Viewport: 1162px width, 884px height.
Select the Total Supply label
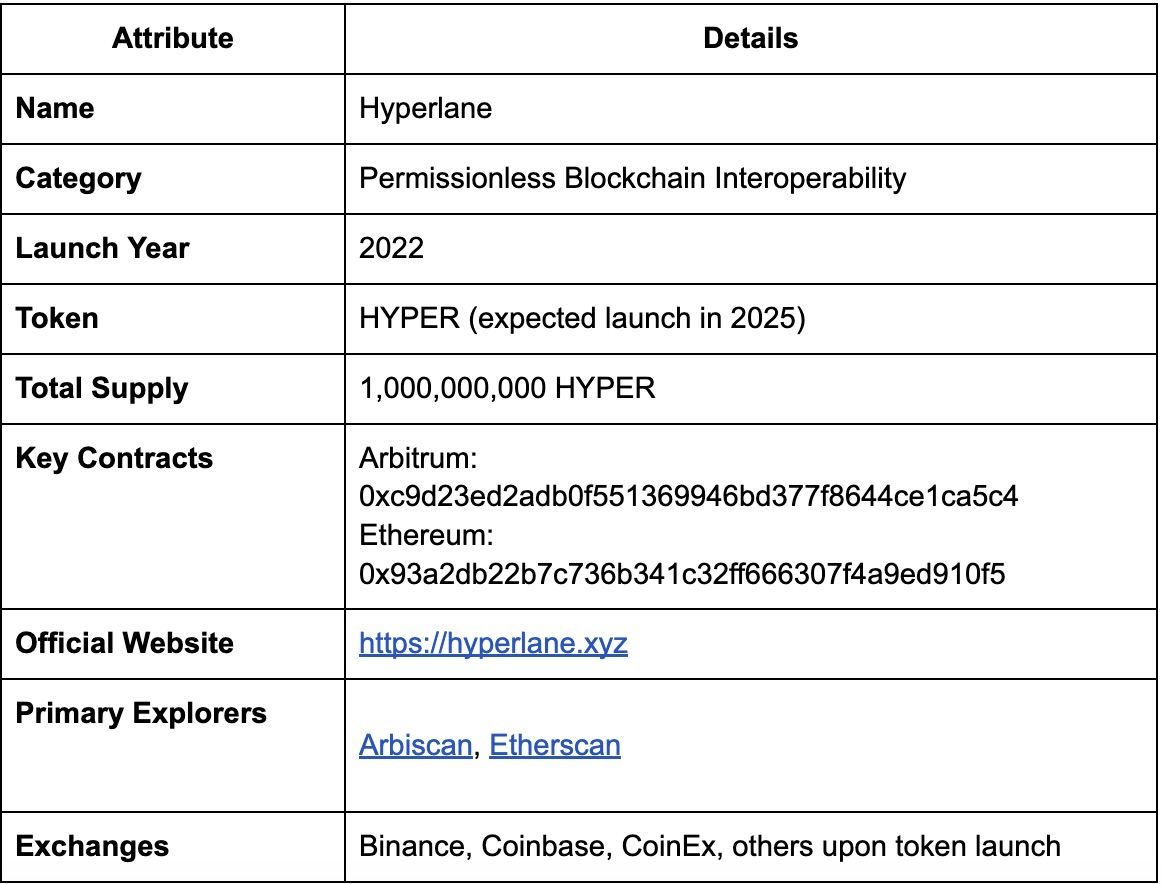point(102,388)
